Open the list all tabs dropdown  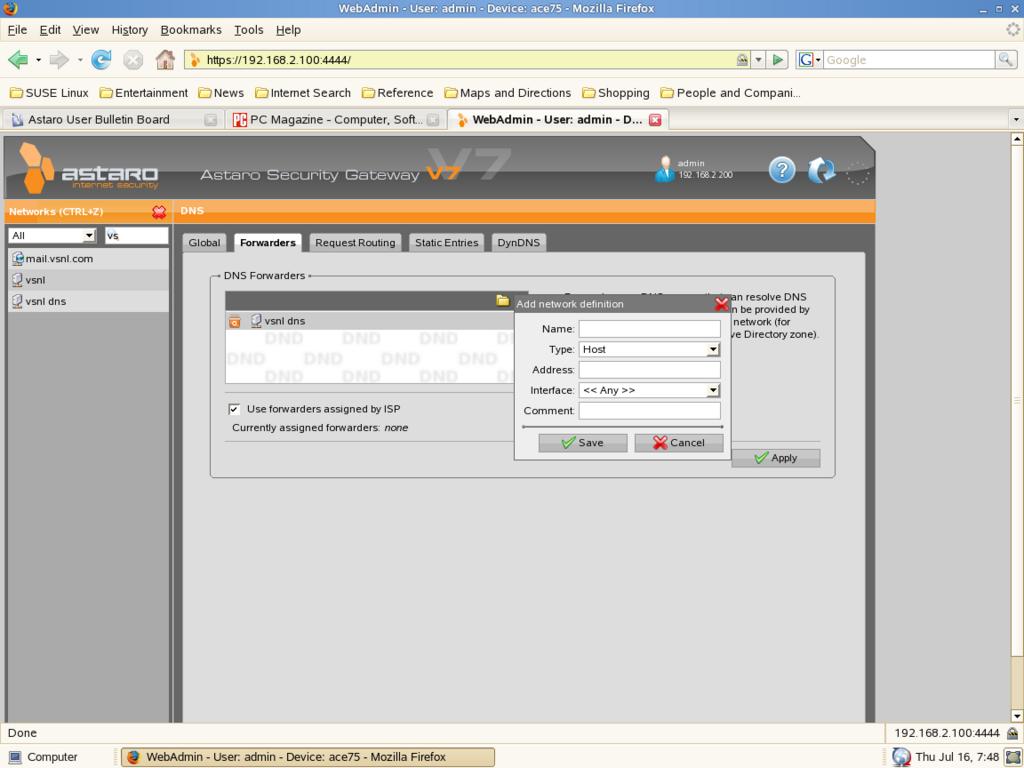click(1015, 120)
